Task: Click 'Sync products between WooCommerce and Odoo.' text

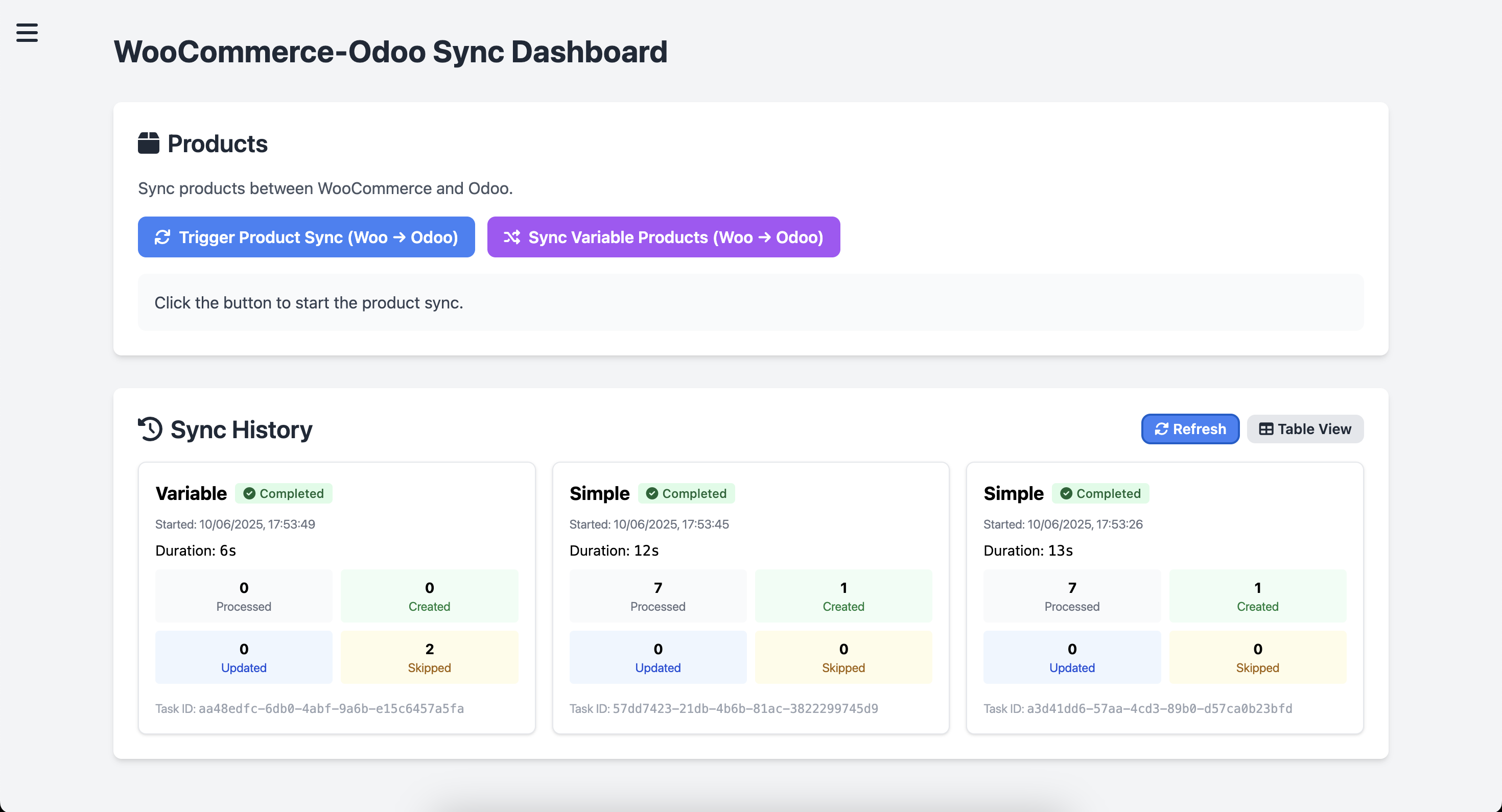Action: tap(325, 188)
